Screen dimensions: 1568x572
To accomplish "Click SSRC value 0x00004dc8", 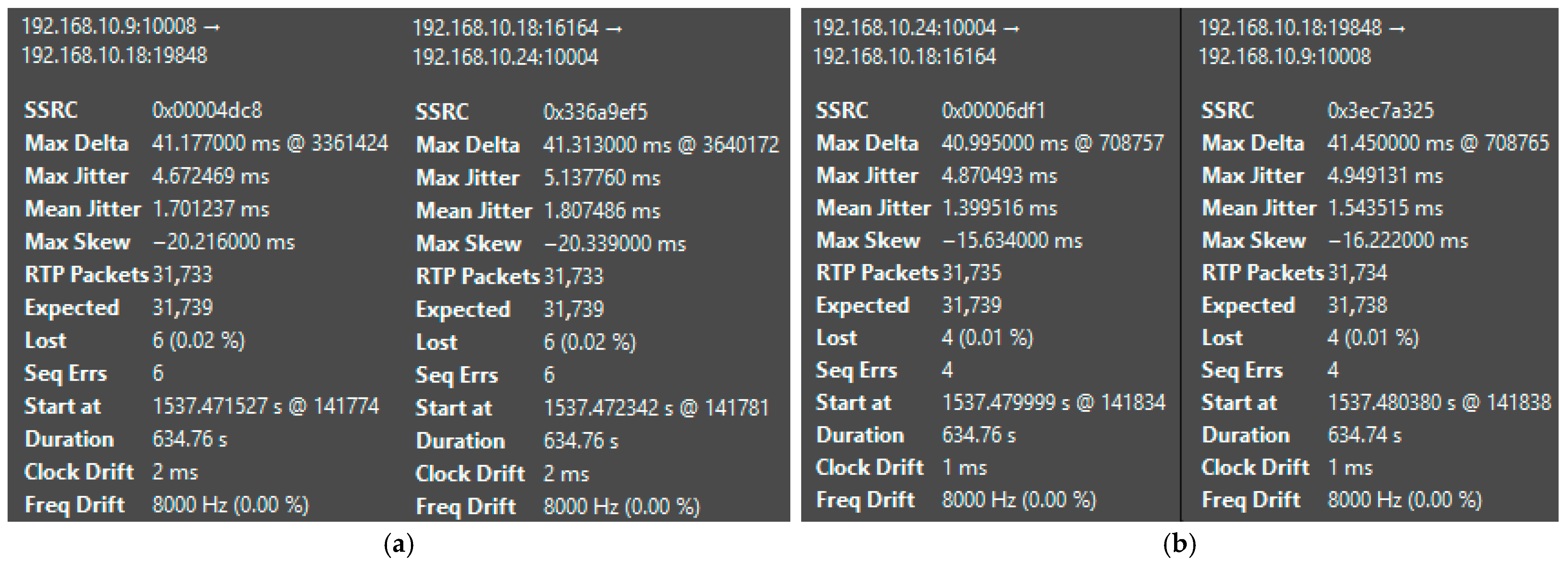I will point(207,110).
